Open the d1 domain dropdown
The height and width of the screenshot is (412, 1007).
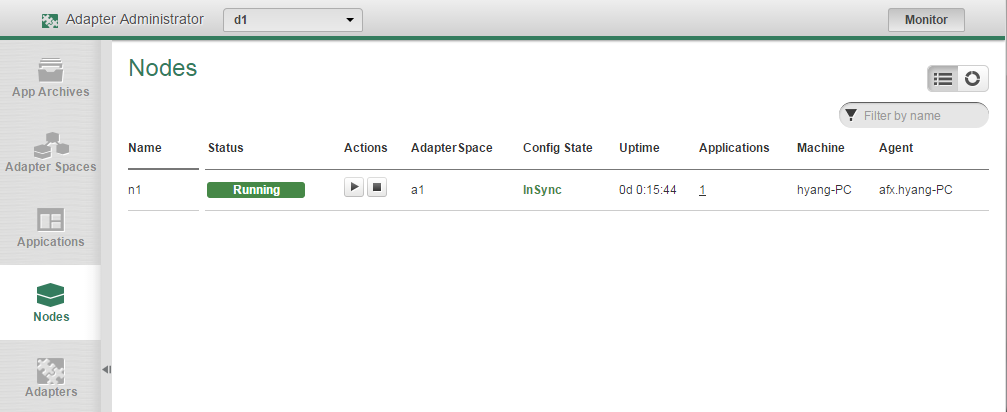tap(293, 20)
